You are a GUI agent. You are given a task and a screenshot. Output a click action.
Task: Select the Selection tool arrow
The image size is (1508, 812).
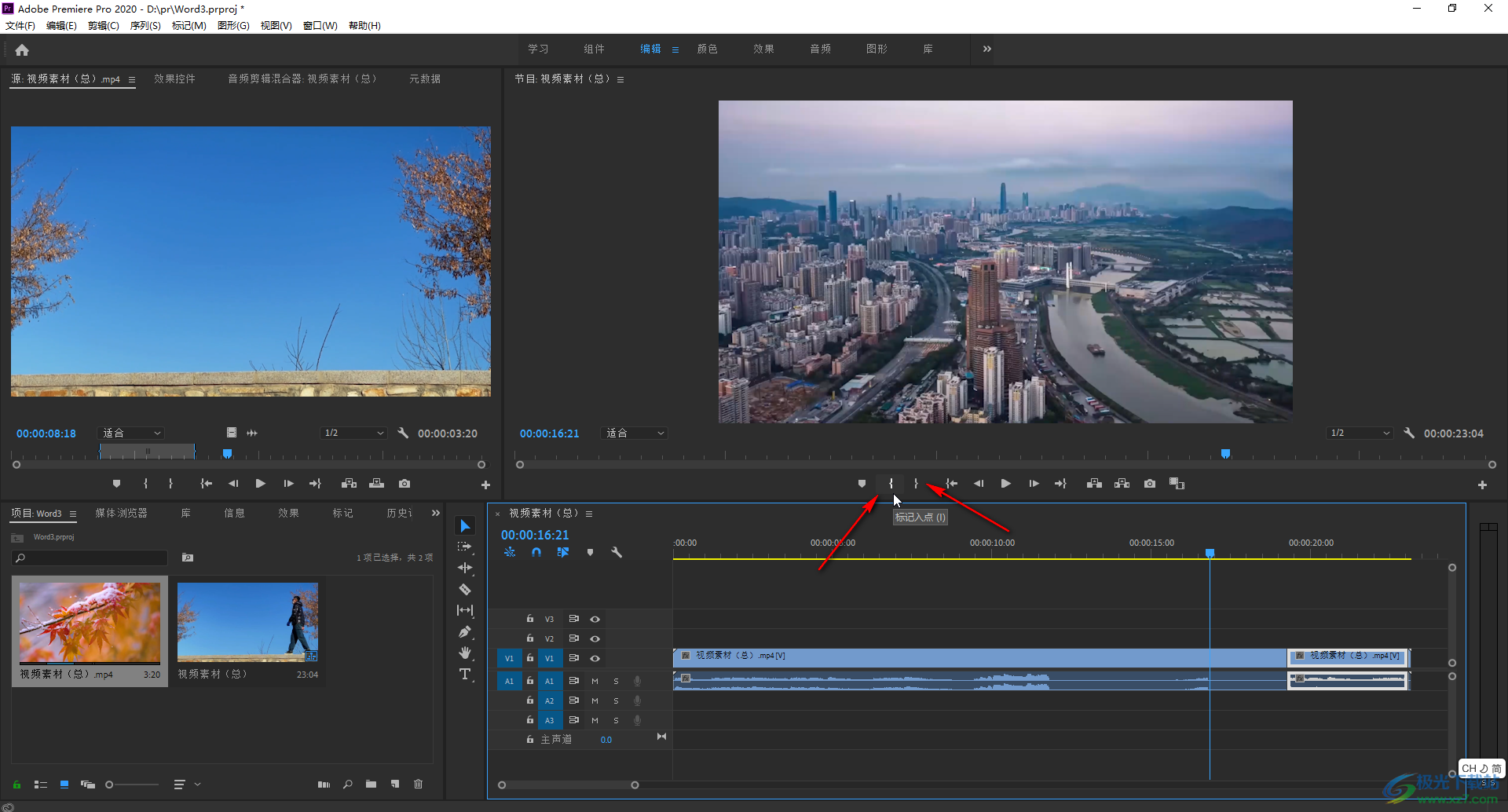(465, 525)
